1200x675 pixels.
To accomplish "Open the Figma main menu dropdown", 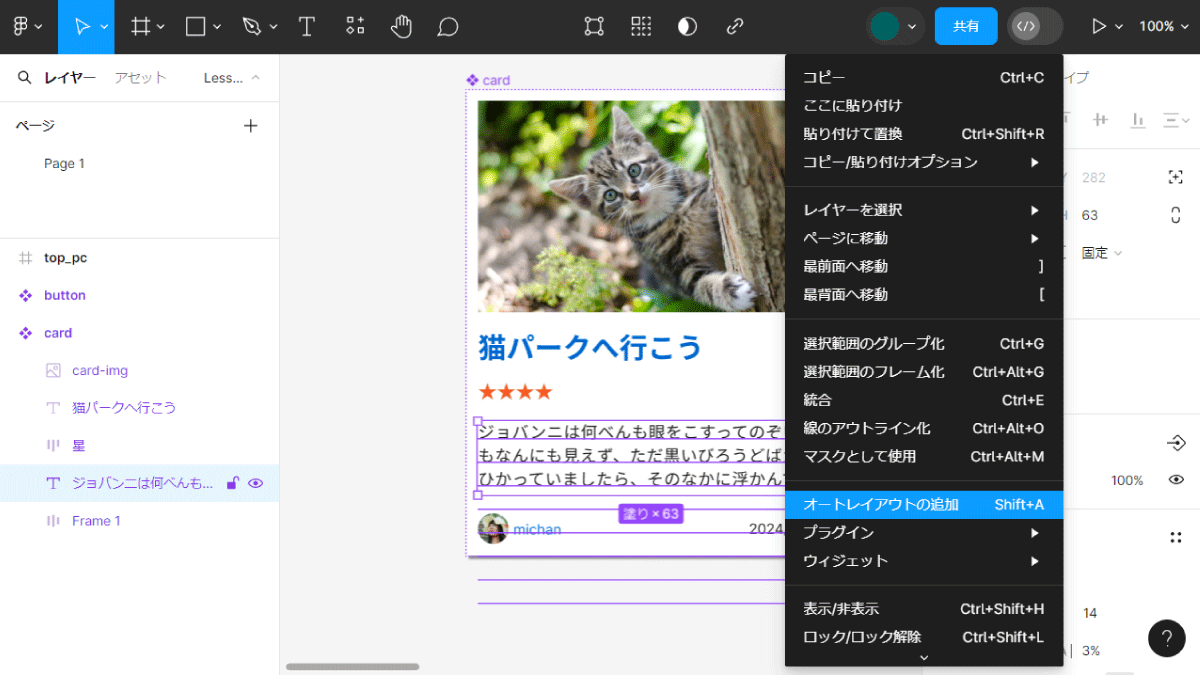I will [x=28, y=27].
